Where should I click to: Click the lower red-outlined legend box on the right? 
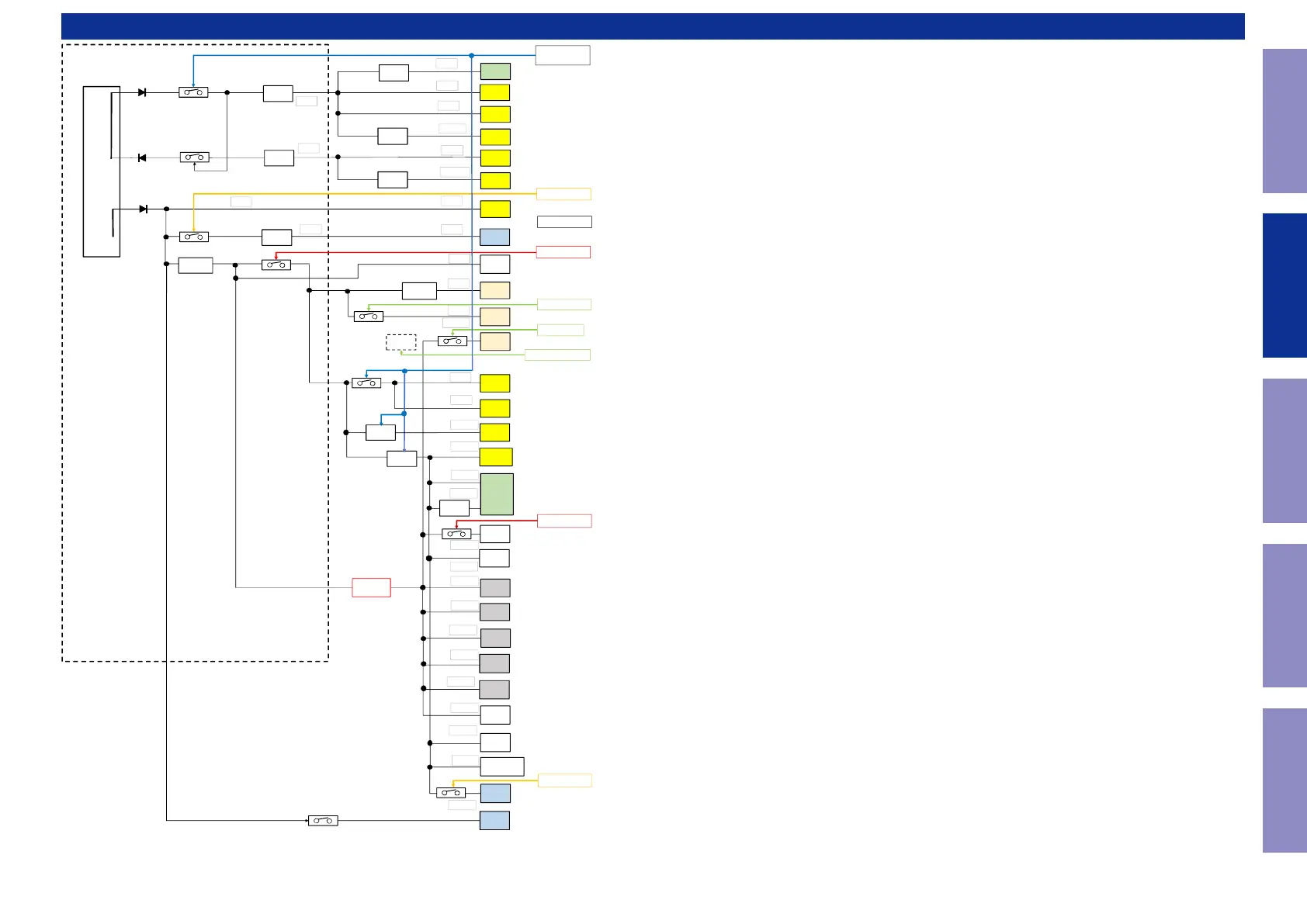(x=564, y=521)
